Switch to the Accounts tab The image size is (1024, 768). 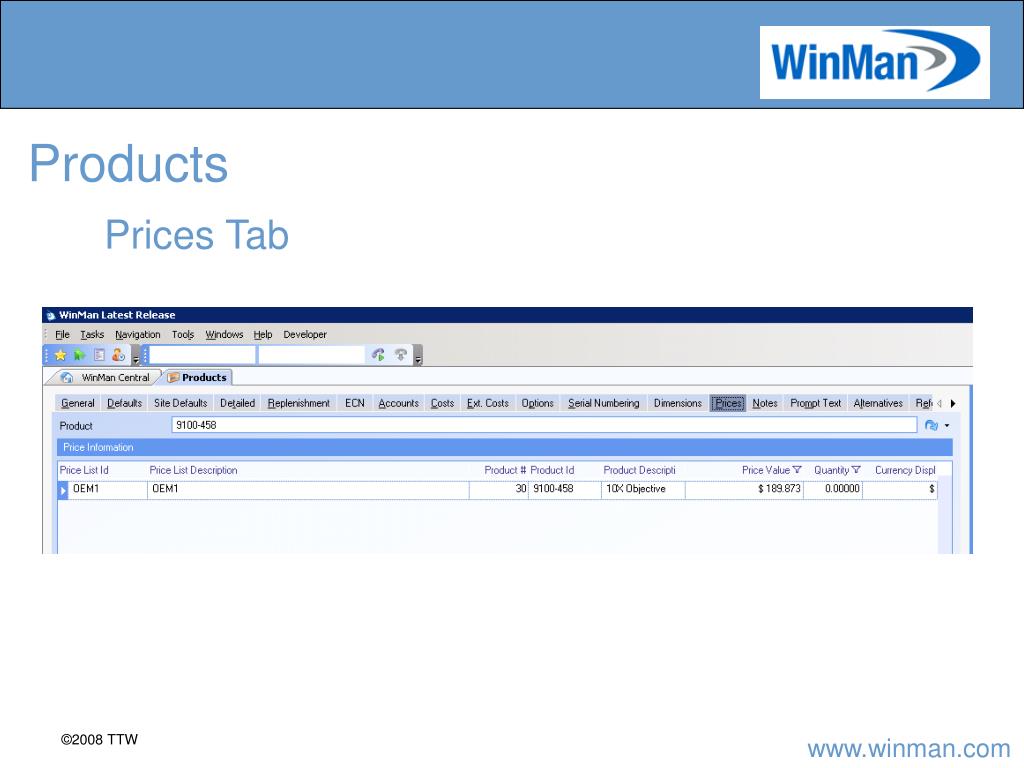click(x=398, y=404)
